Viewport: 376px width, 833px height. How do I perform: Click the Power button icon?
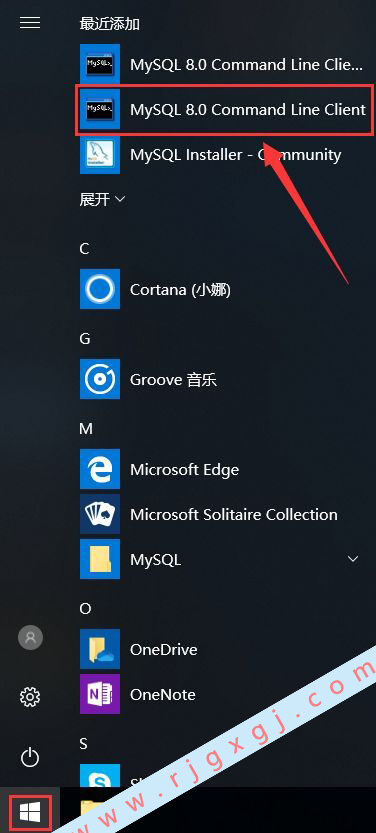tap(30, 756)
